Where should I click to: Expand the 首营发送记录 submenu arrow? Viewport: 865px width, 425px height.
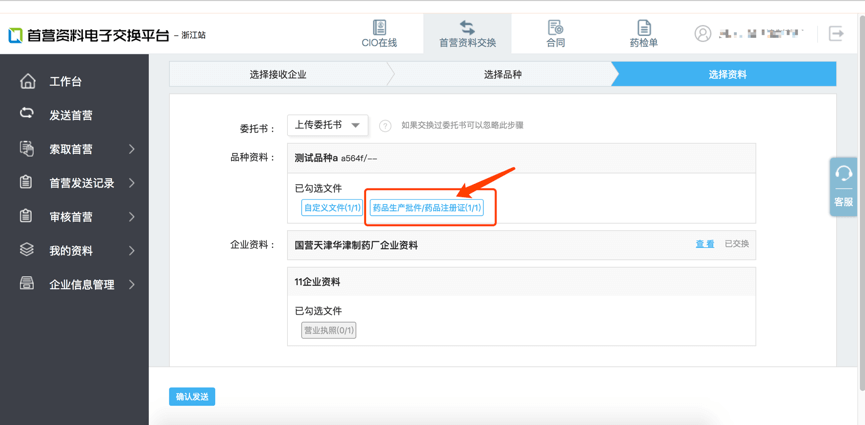[x=132, y=183]
